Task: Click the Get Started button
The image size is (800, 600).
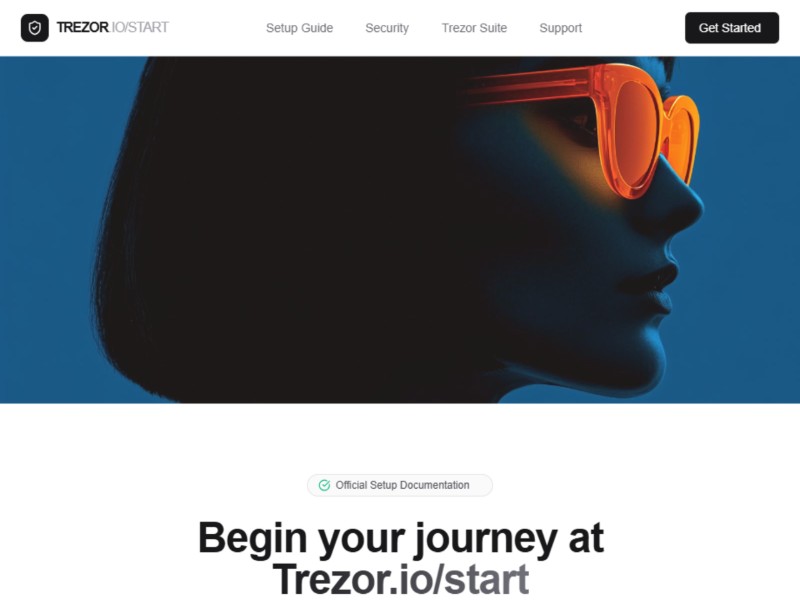Action: tap(732, 28)
